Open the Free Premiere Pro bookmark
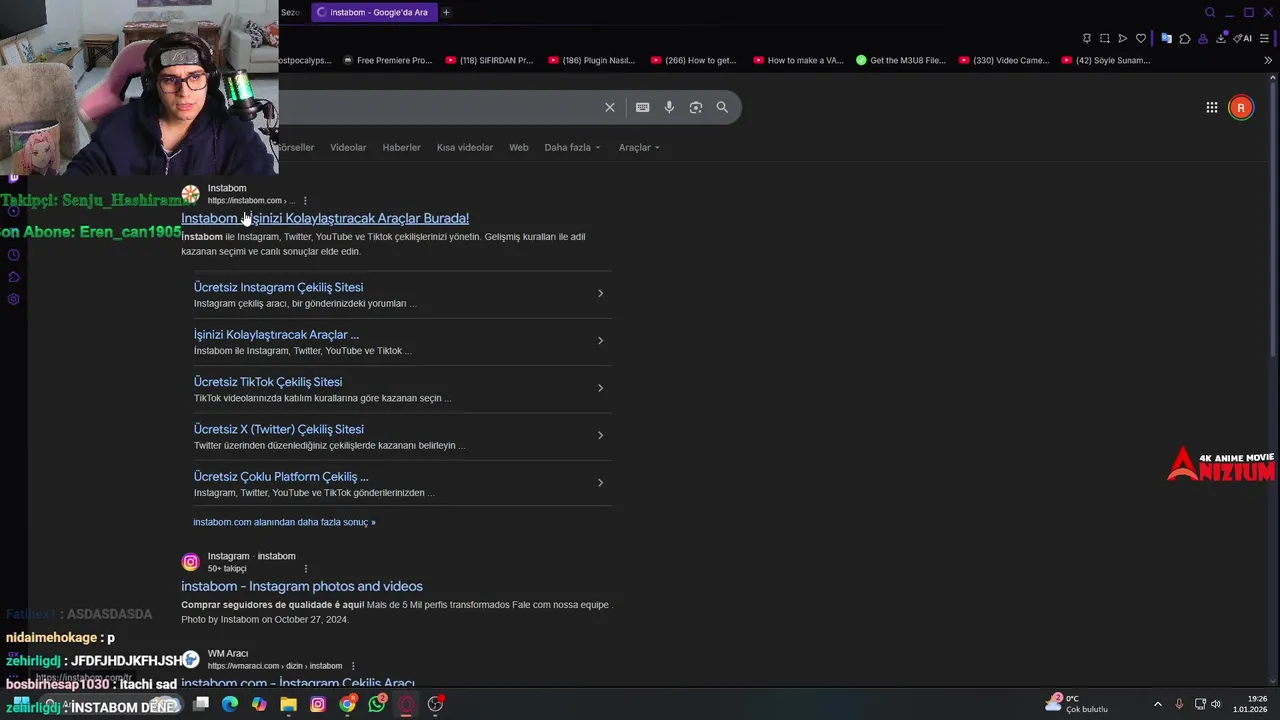1280x720 pixels. pos(387,60)
